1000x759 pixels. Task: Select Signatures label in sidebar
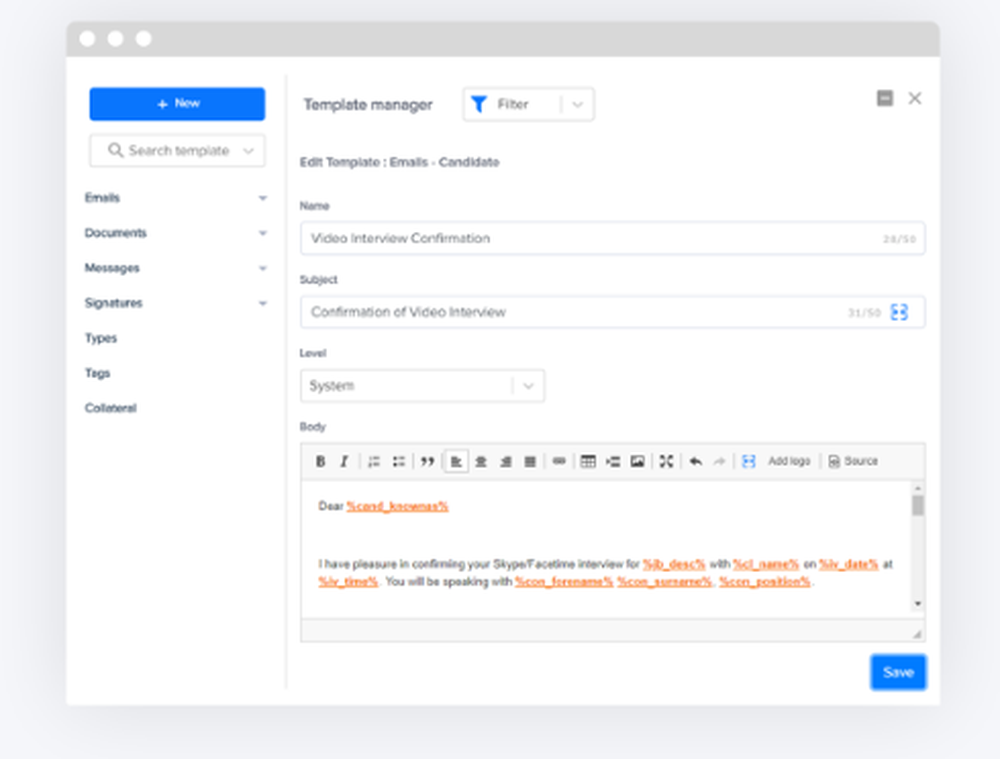point(114,303)
